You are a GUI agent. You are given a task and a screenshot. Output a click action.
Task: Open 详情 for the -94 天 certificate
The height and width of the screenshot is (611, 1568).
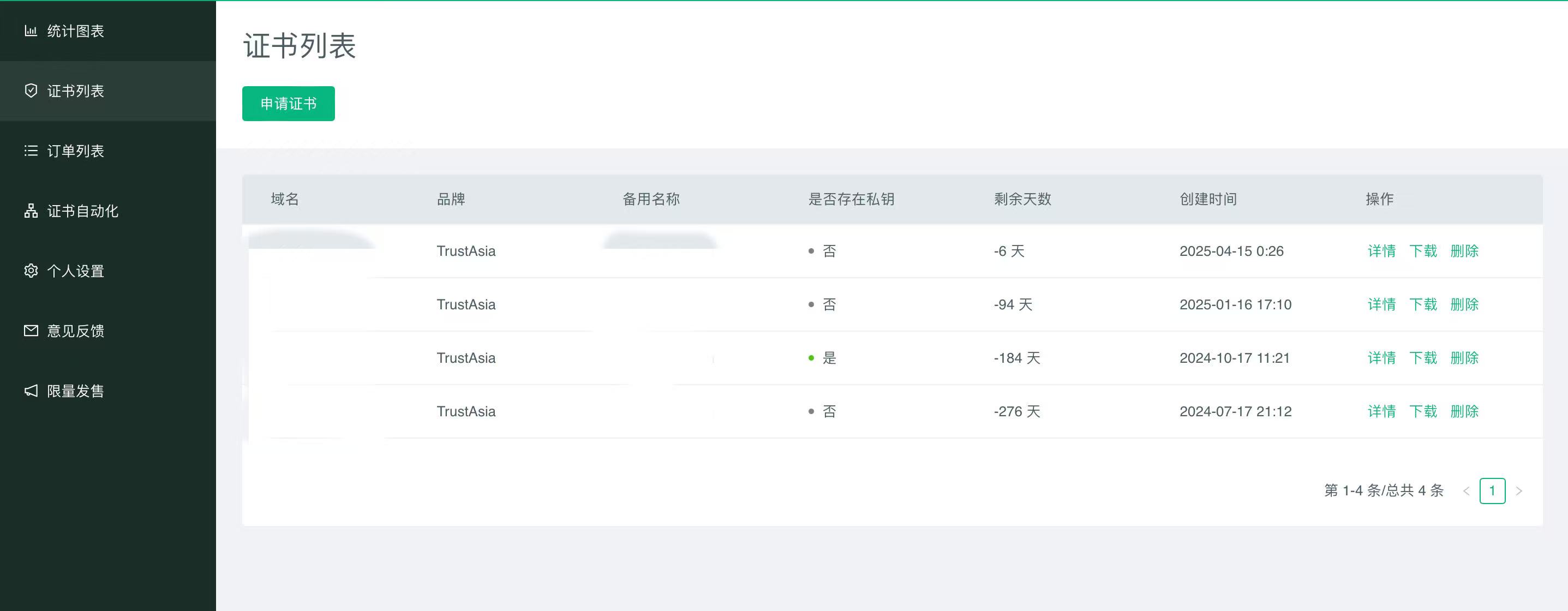pyautogui.click(x=1382, y=304)
